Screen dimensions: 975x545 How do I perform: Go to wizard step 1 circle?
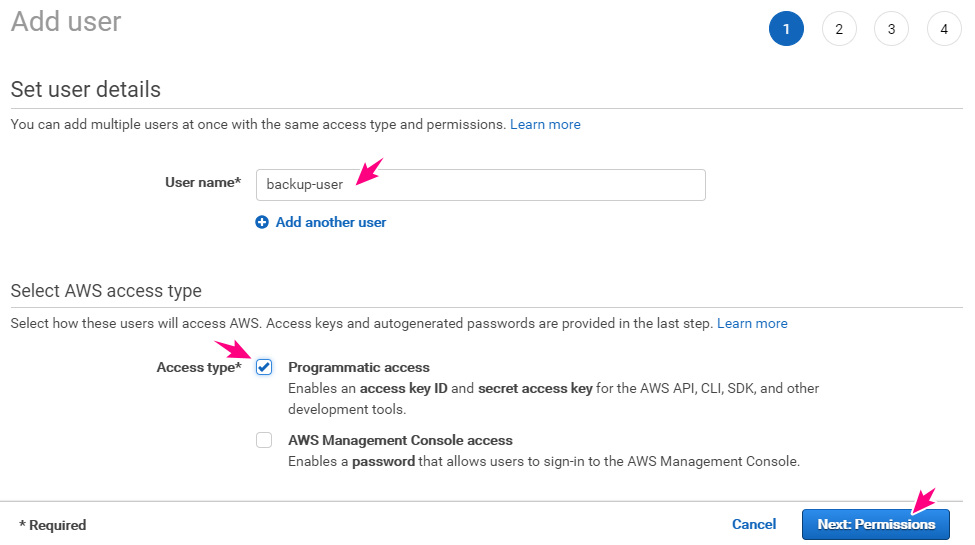[786, 29]
